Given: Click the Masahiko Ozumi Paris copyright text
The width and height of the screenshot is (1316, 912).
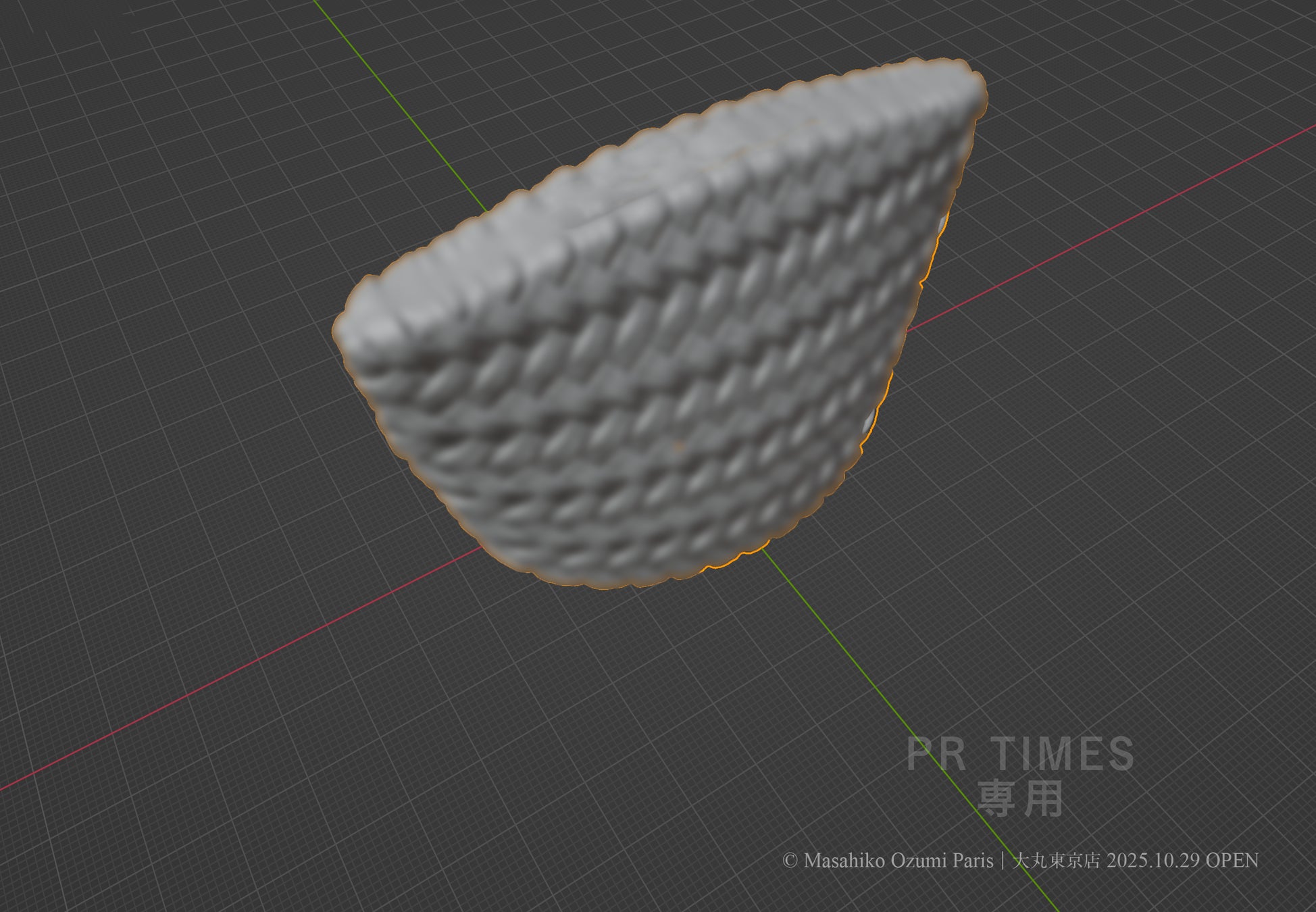Looking at the screenshot, I should click(x=899, y=861).
